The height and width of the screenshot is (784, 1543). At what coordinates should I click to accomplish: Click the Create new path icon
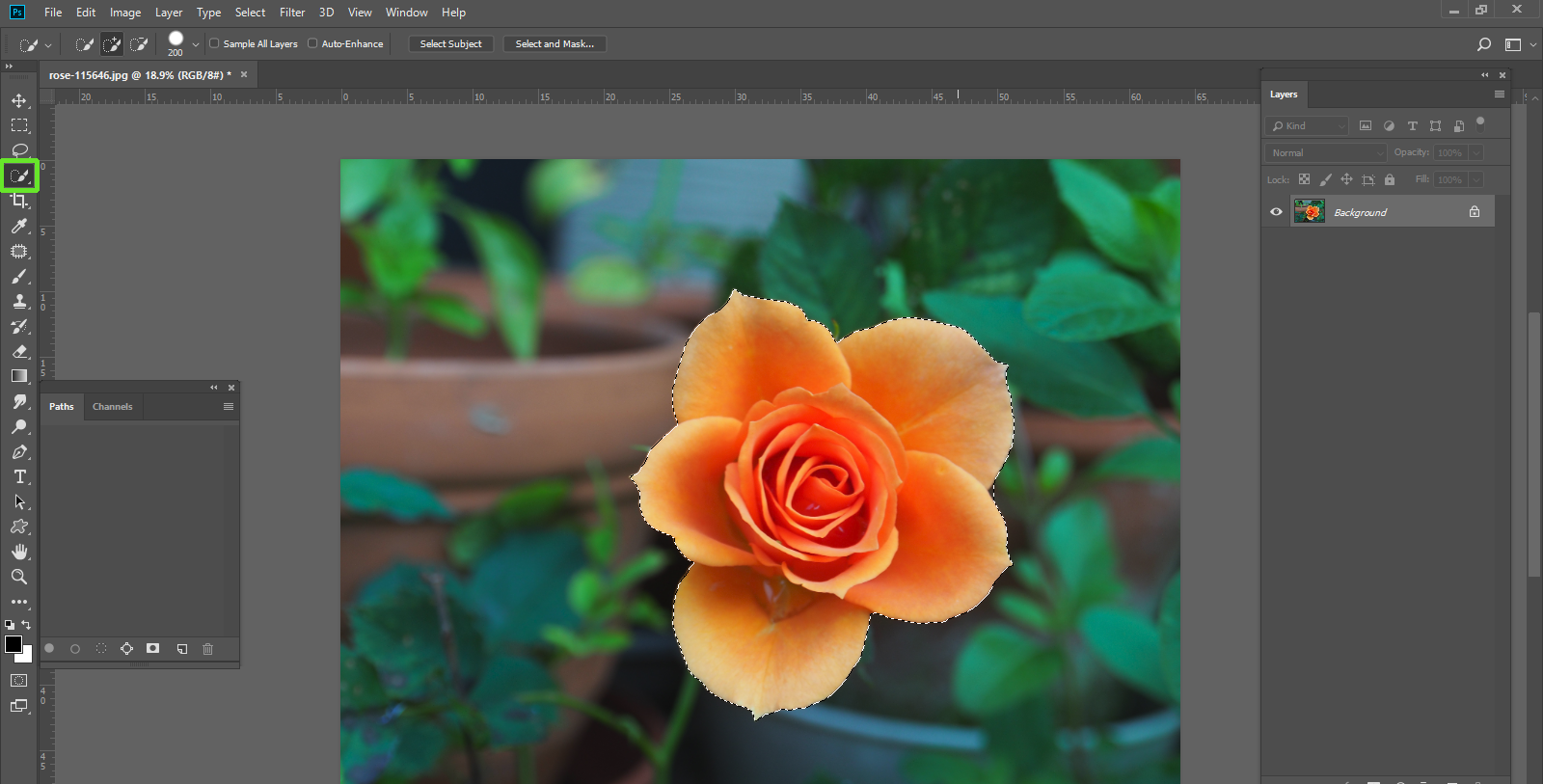(182, 649)
